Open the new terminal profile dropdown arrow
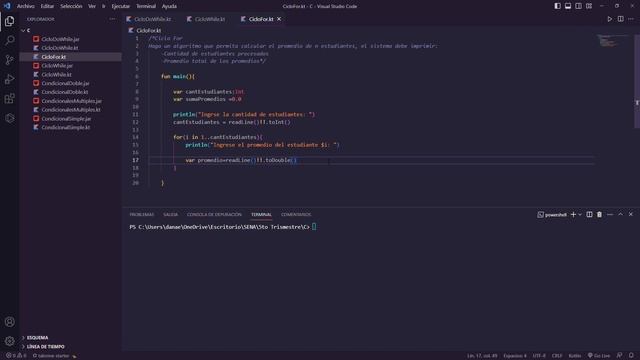Screen dimensions: 640x360 [x=580, y=214]
